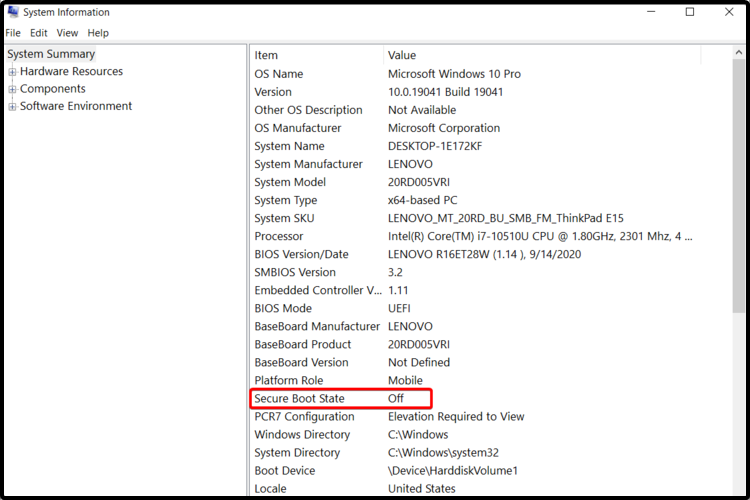Minimize the System Information window
The image size is (750, 500).
point(651,12)
